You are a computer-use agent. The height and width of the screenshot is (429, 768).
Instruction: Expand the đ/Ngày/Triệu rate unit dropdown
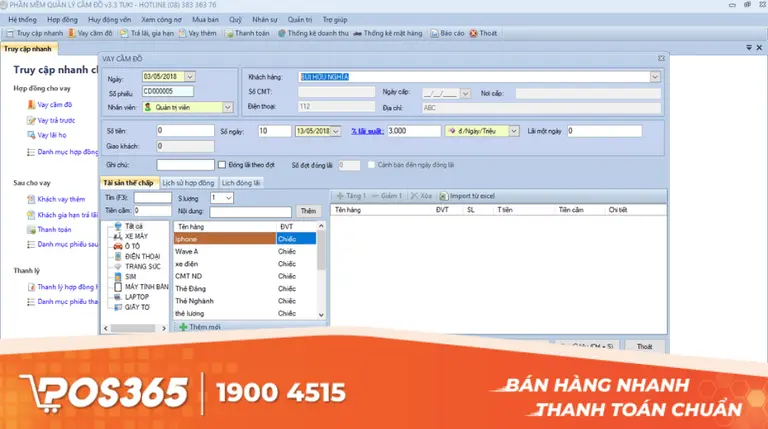(514, 131)
